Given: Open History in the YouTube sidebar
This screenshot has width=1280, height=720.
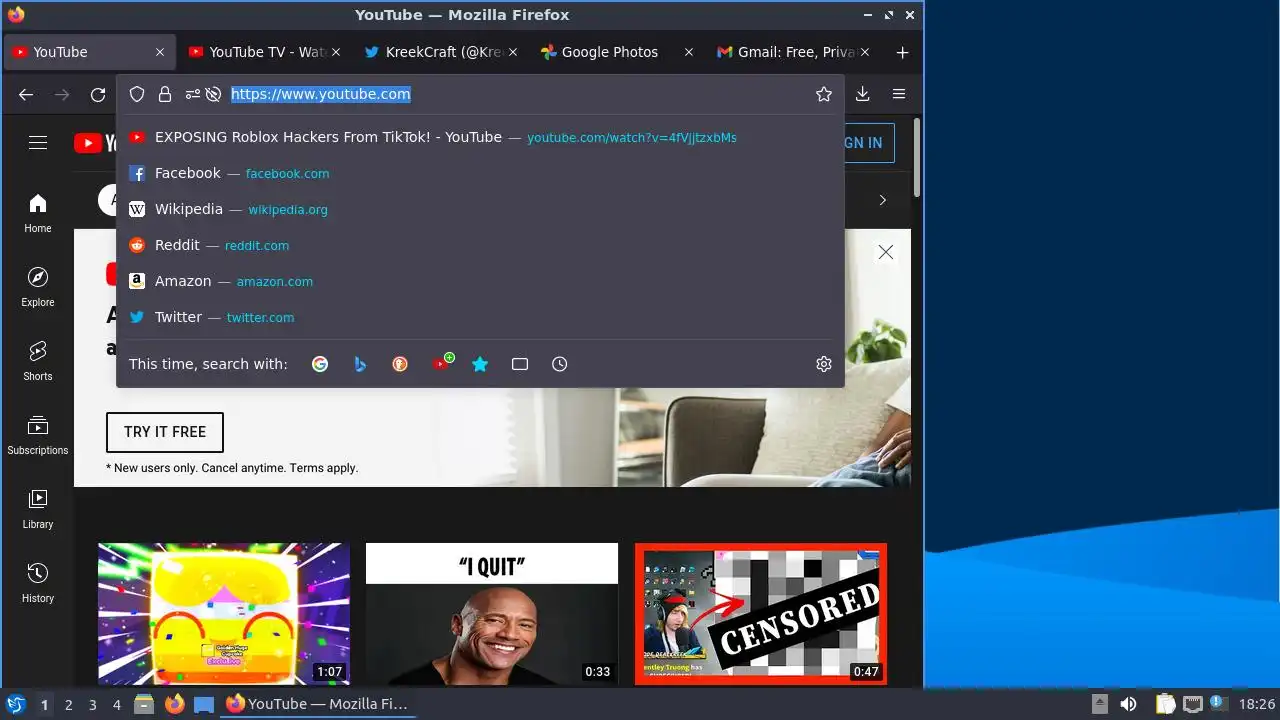Looking at the screenshot, I should pyautogui.click(x=38, y=583).
